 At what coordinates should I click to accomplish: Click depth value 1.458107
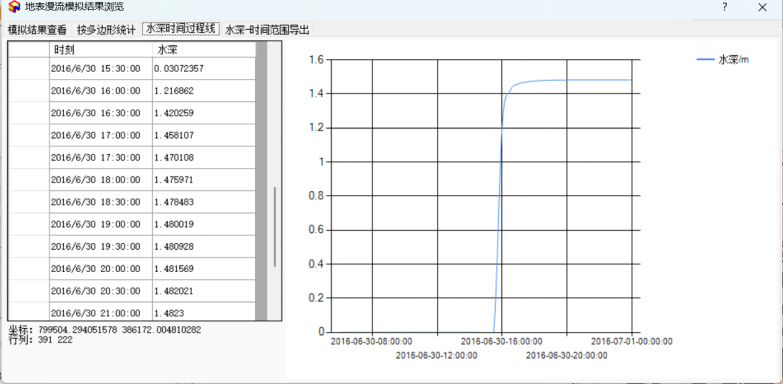click(x=204, y=135)
